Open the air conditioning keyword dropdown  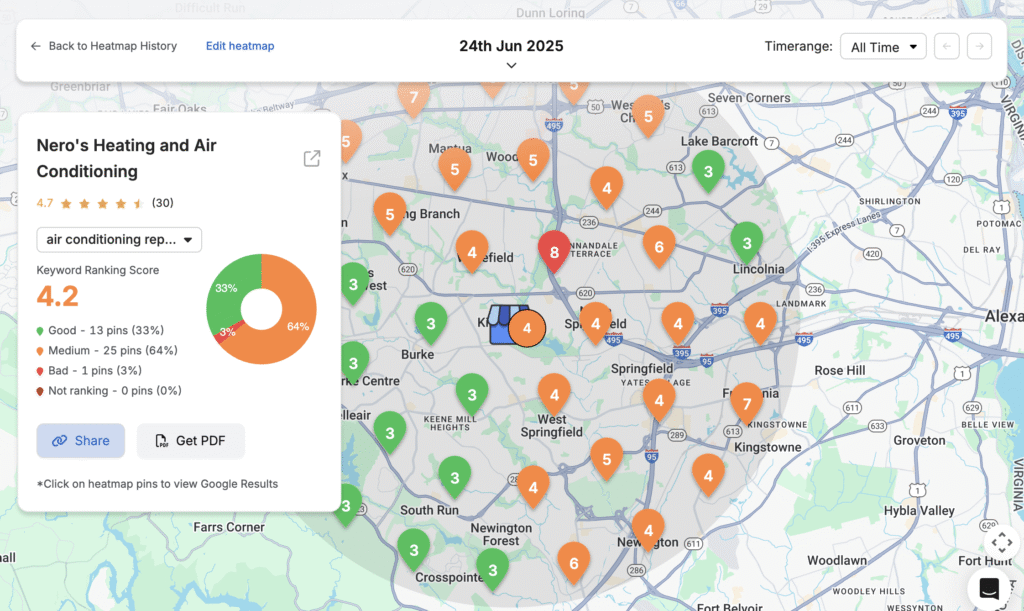point(119,240)
